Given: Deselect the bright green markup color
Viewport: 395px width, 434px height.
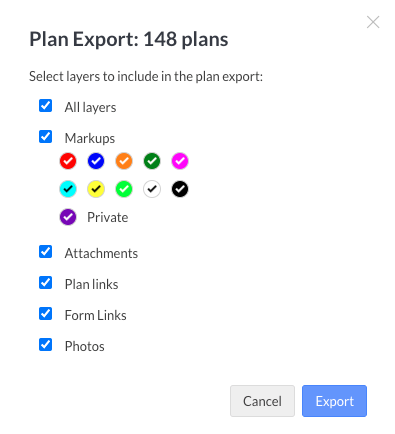Looking at the screenshot, I should [124, 189].
